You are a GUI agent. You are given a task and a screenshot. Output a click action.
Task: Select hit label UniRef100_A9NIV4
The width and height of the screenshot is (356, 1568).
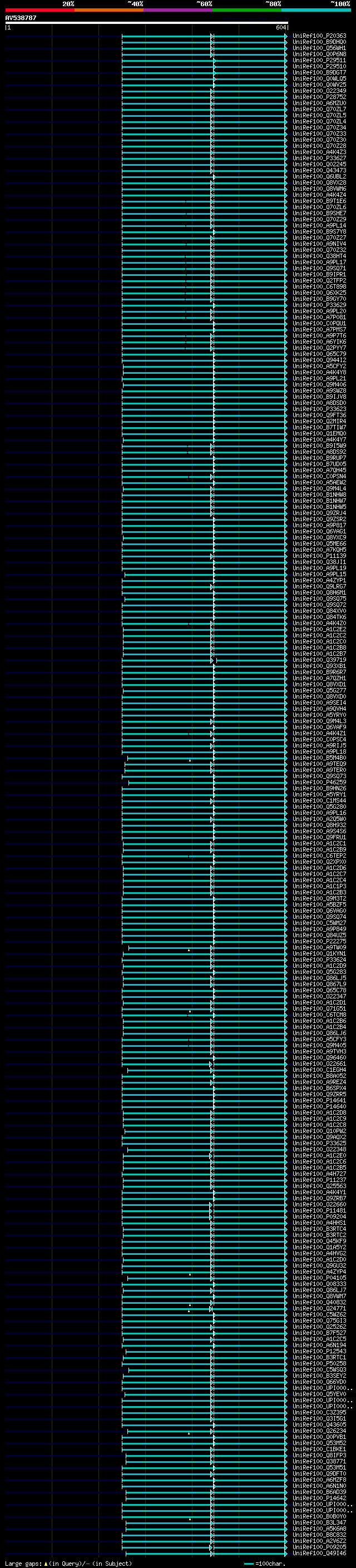pyautogui.click(x=319, y=244)
